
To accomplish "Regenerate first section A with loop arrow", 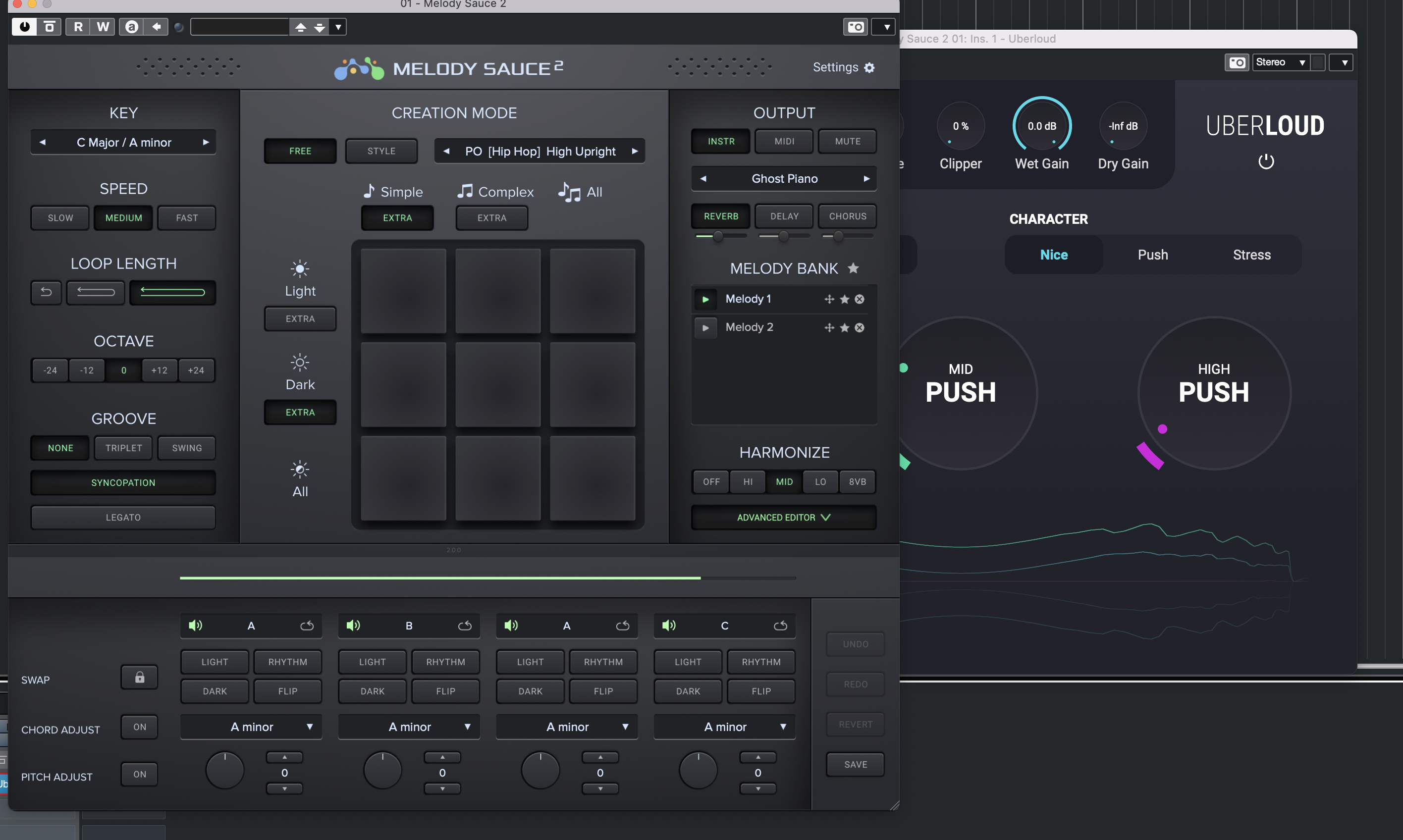I will [307, 625].
